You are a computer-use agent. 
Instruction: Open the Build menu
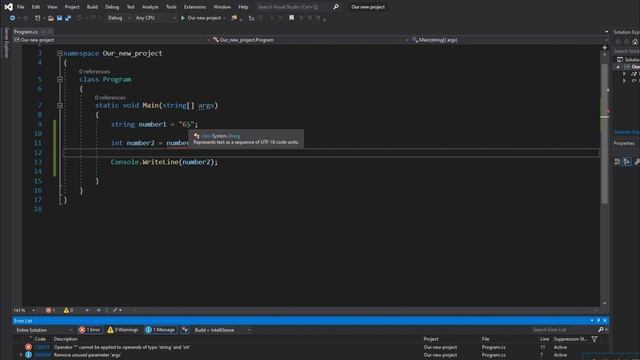pyautogui.click(x=92, y=7)
